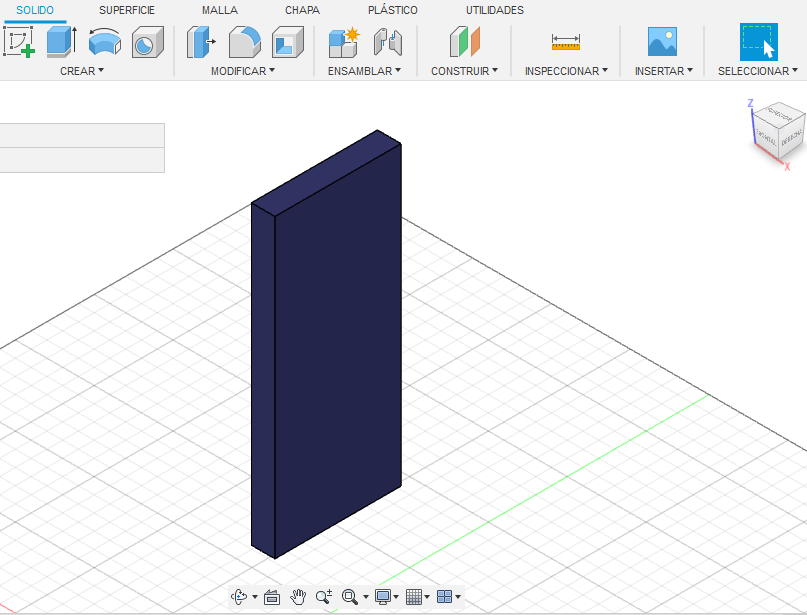This screenshot has width=807, height=615.
Task: Expand the SELECCIONAR menu
Action: 758,71
